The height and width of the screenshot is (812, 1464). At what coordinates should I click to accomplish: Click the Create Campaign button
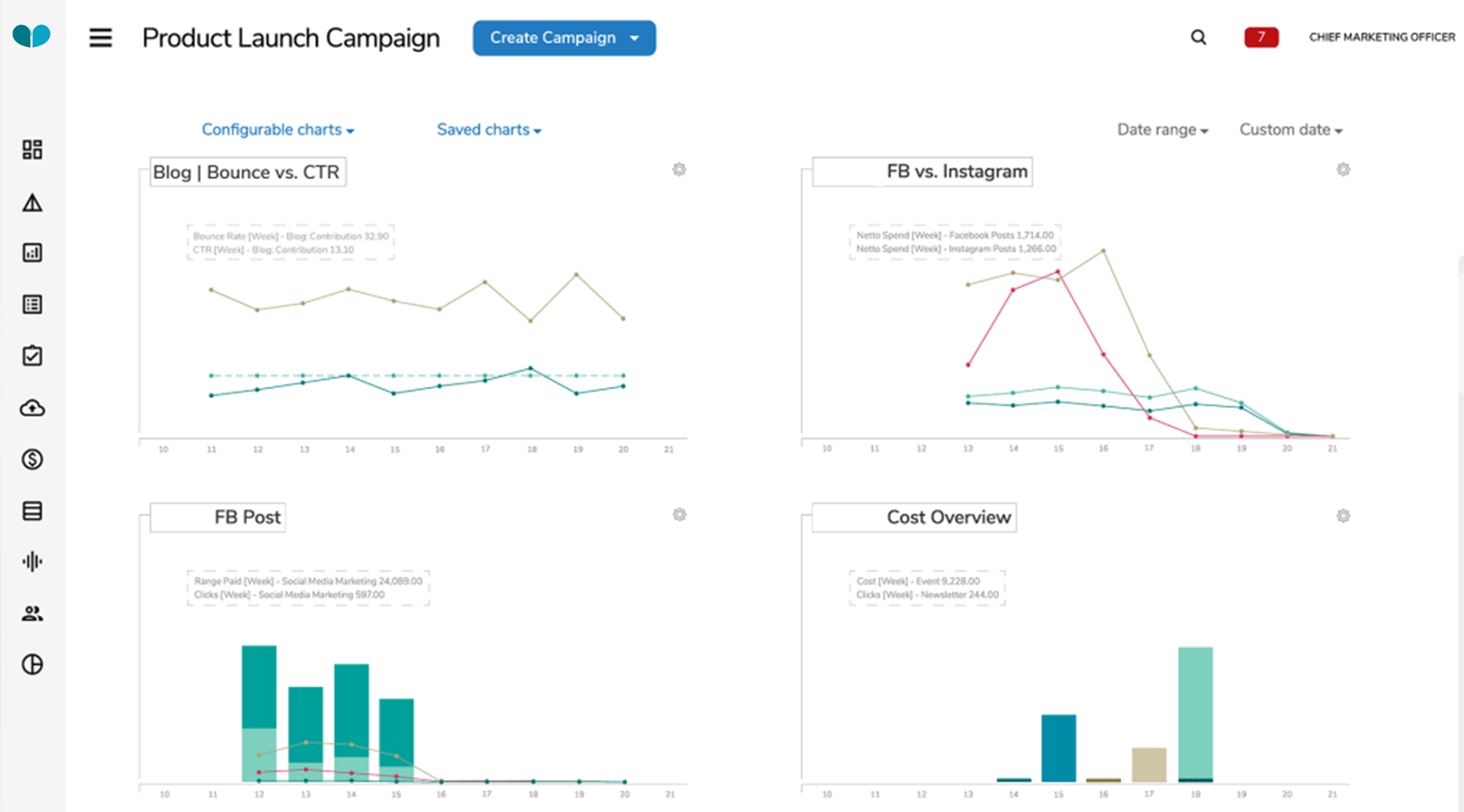pyautogui.click(x=564, y=38)
